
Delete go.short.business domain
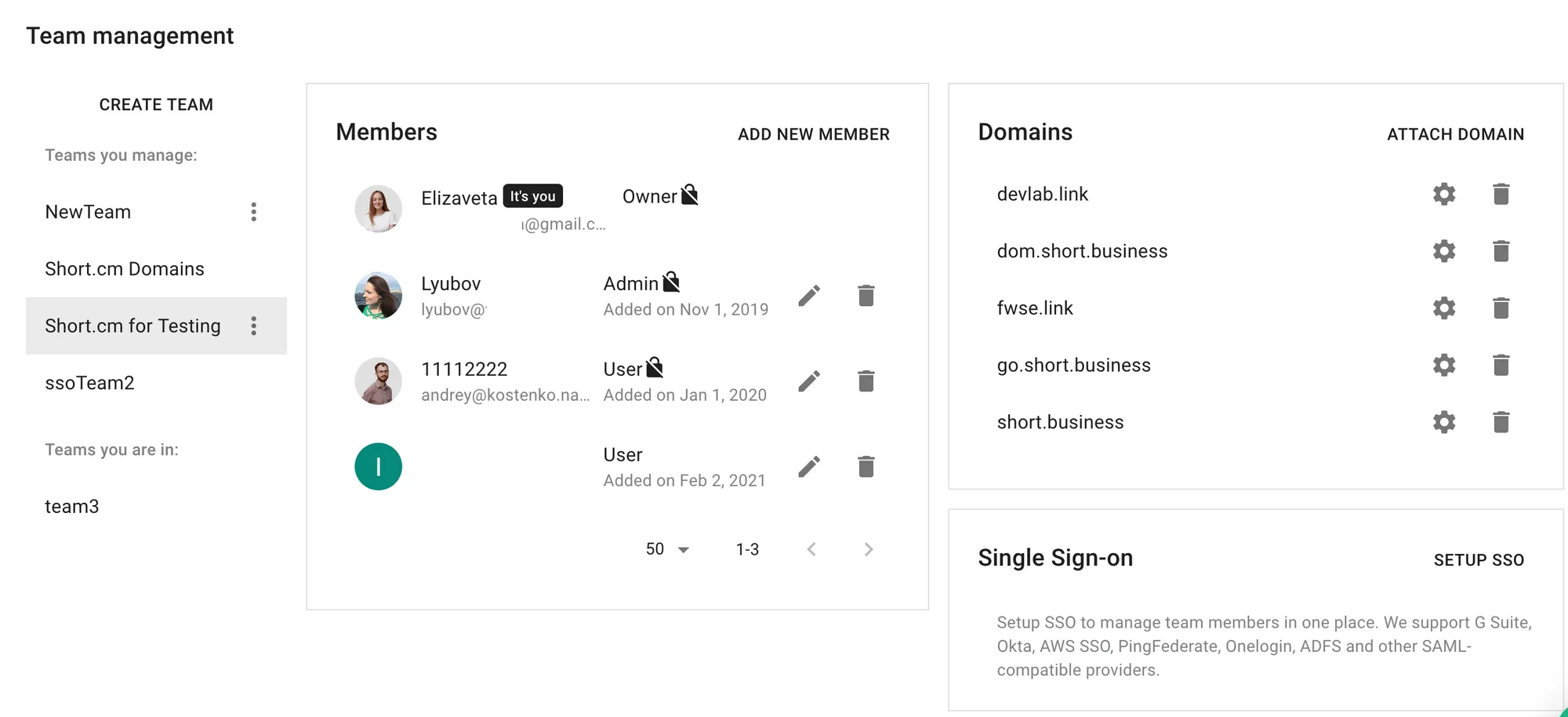pyautogui.click(x=1501, y=365)
